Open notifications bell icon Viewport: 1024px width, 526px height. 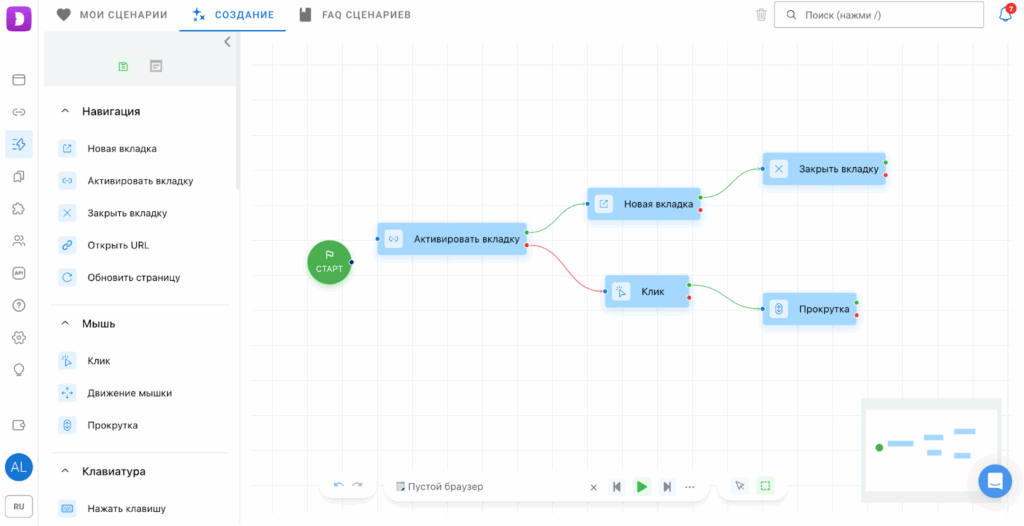[1005, 15]
